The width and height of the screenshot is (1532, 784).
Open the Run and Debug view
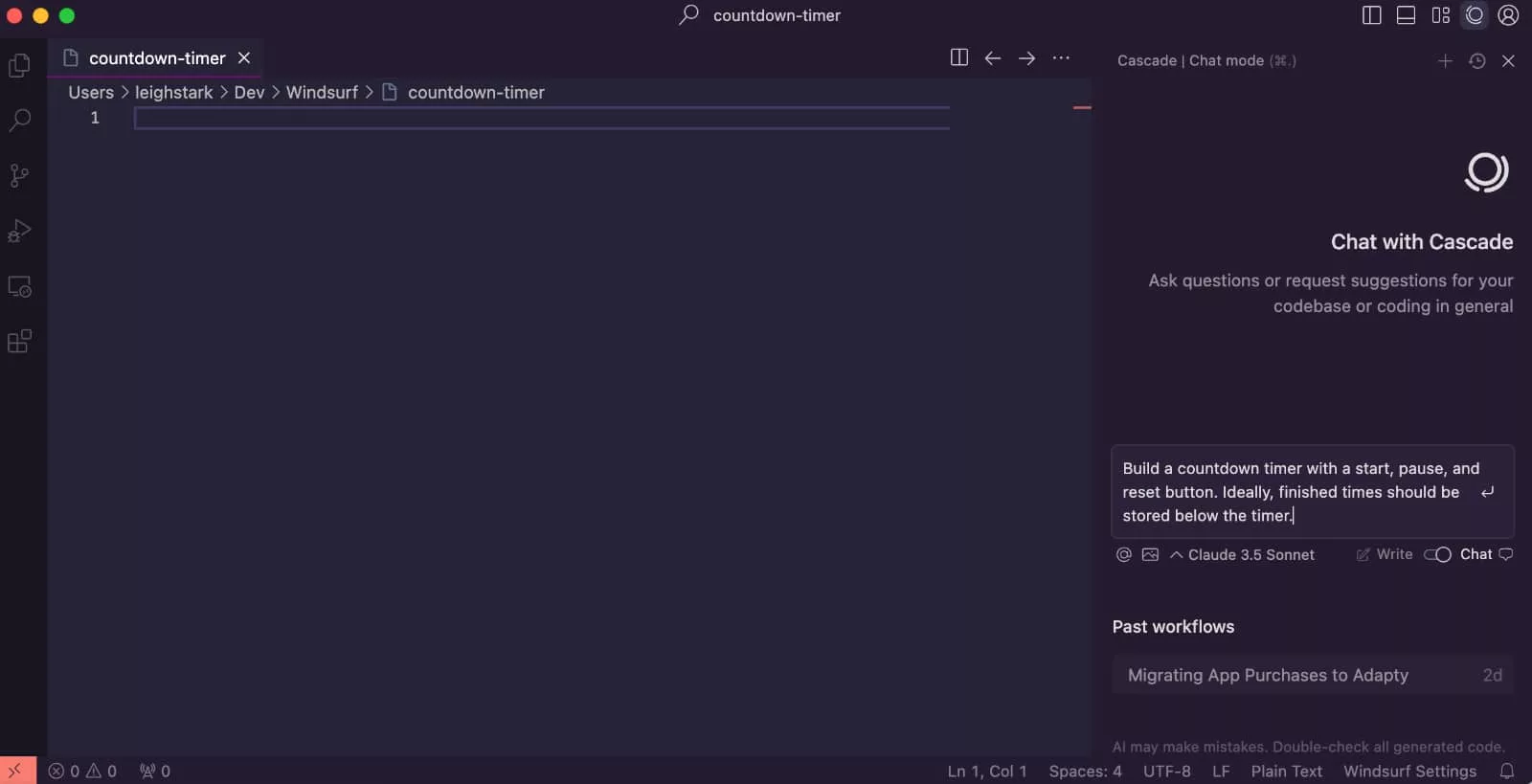(19, 231)
